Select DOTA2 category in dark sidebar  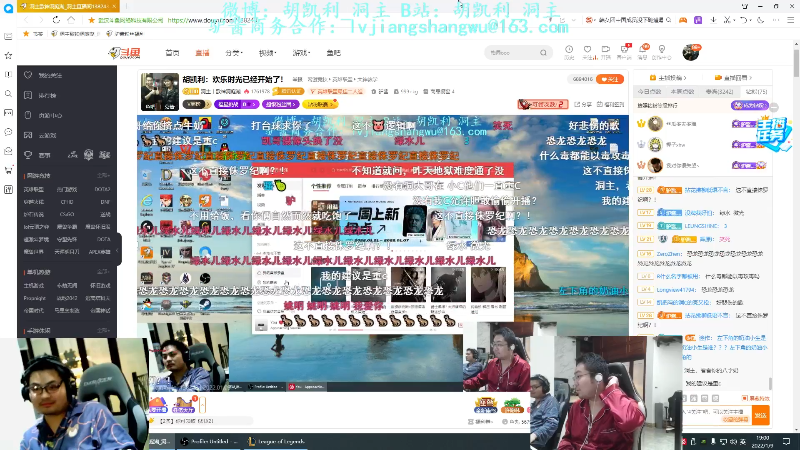click(102, 189)
